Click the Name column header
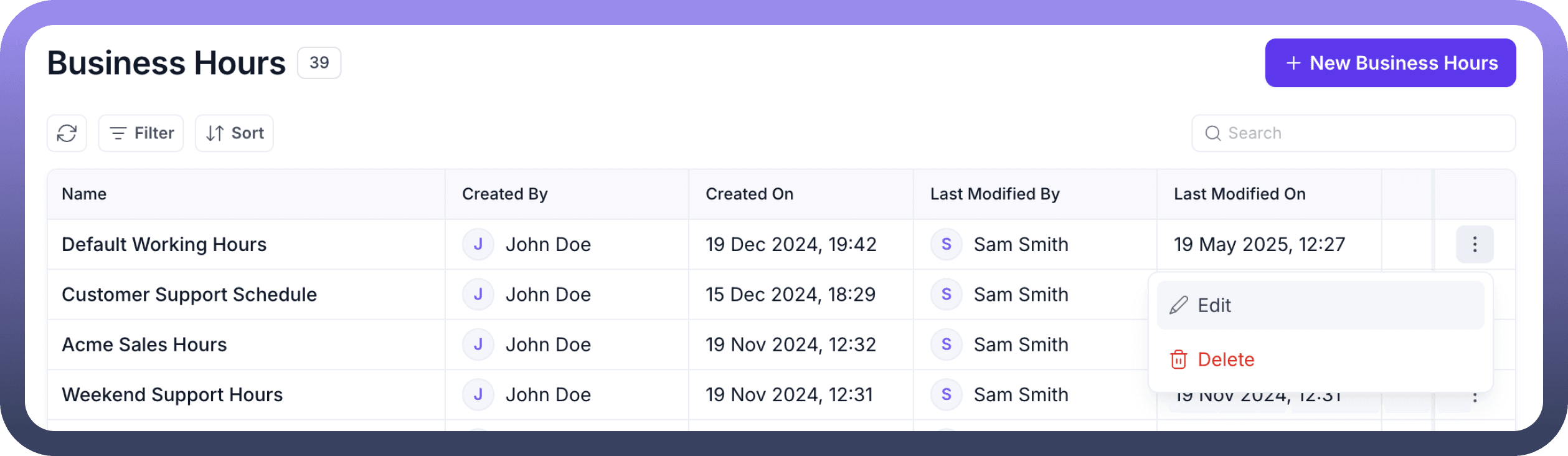The width and height of the screenshot is (1568, 456). point(84,194)
